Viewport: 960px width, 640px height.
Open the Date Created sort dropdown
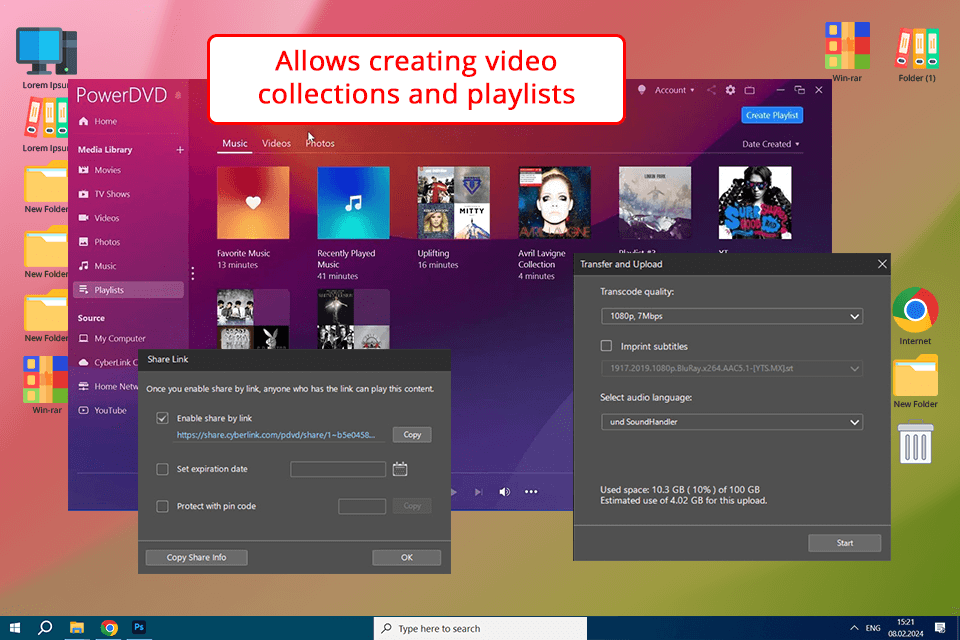[770, 144]
